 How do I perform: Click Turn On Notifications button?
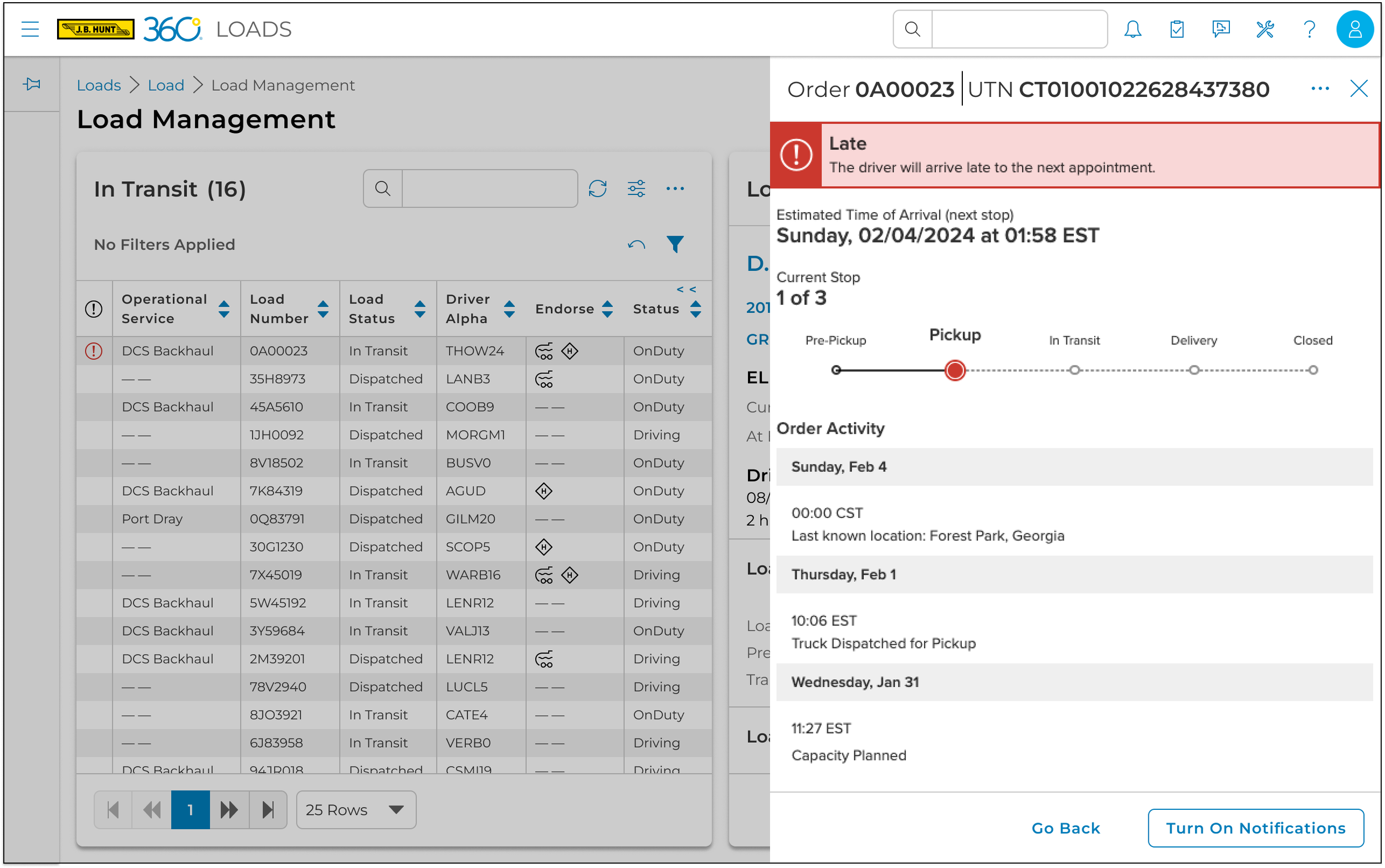click(1255, 827)
